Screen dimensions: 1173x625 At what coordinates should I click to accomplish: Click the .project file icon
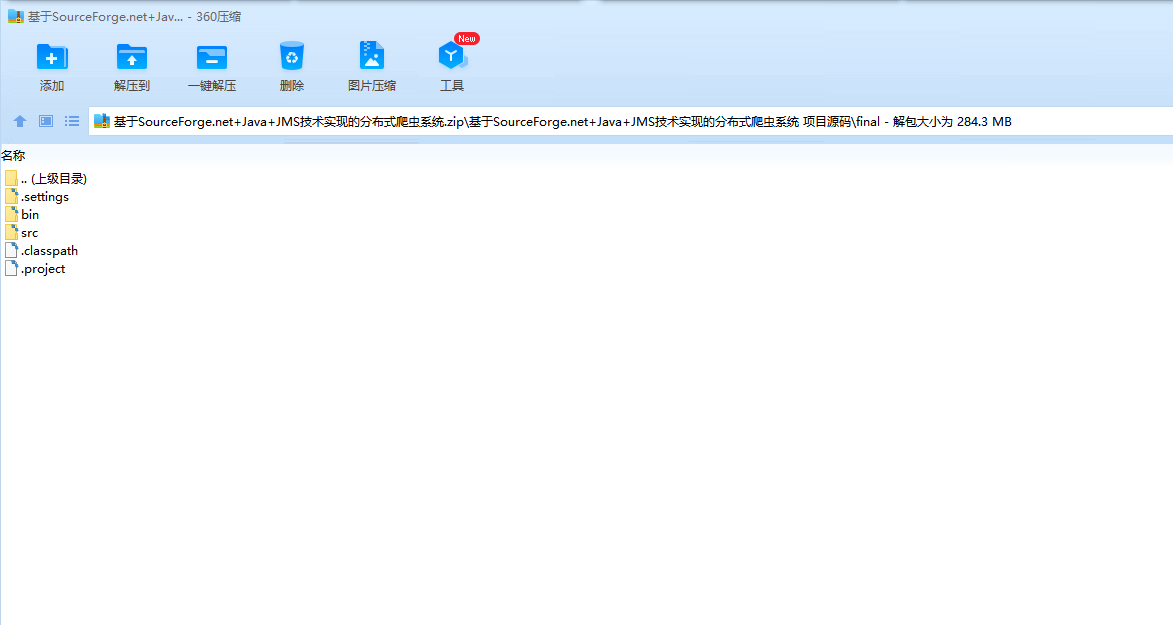coord(11,268)
